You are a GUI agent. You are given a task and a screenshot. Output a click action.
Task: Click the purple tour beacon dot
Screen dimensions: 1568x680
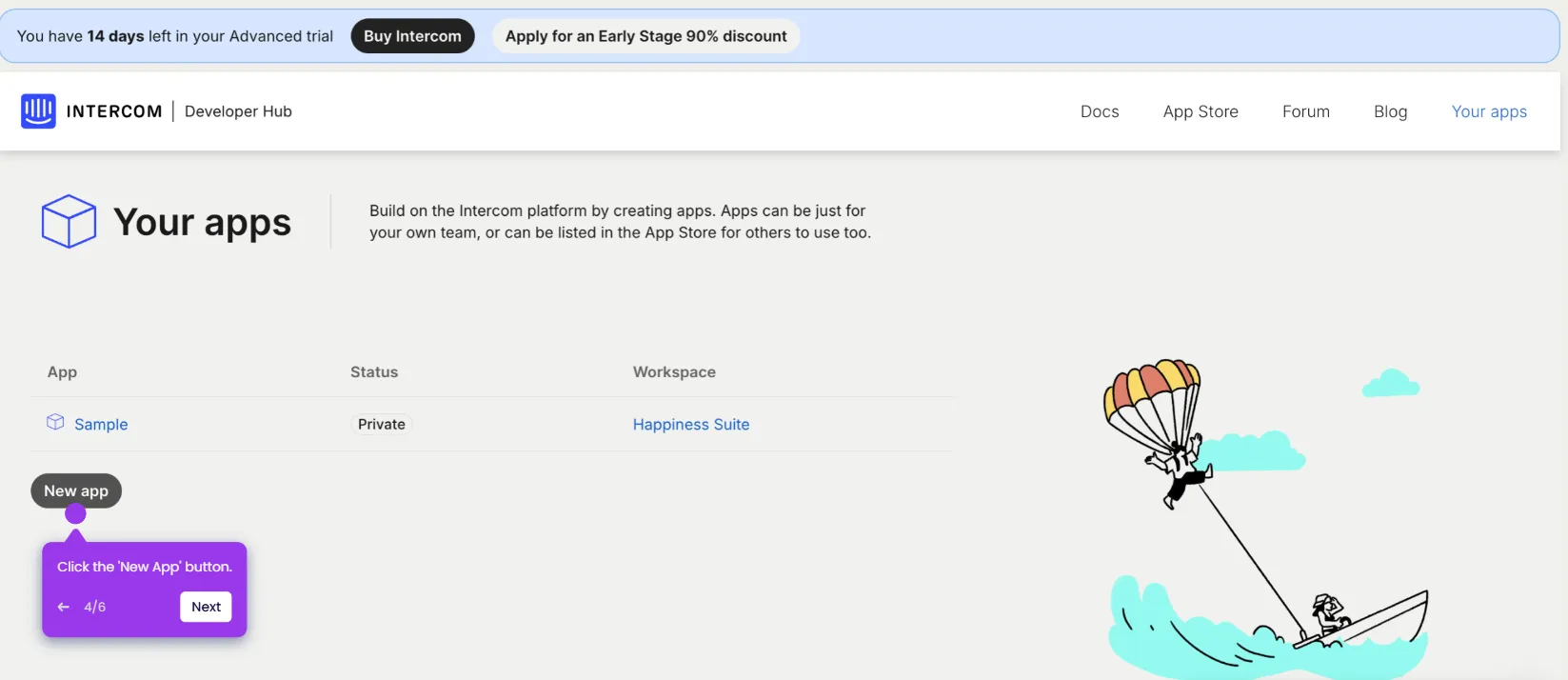tap(75, 514)
